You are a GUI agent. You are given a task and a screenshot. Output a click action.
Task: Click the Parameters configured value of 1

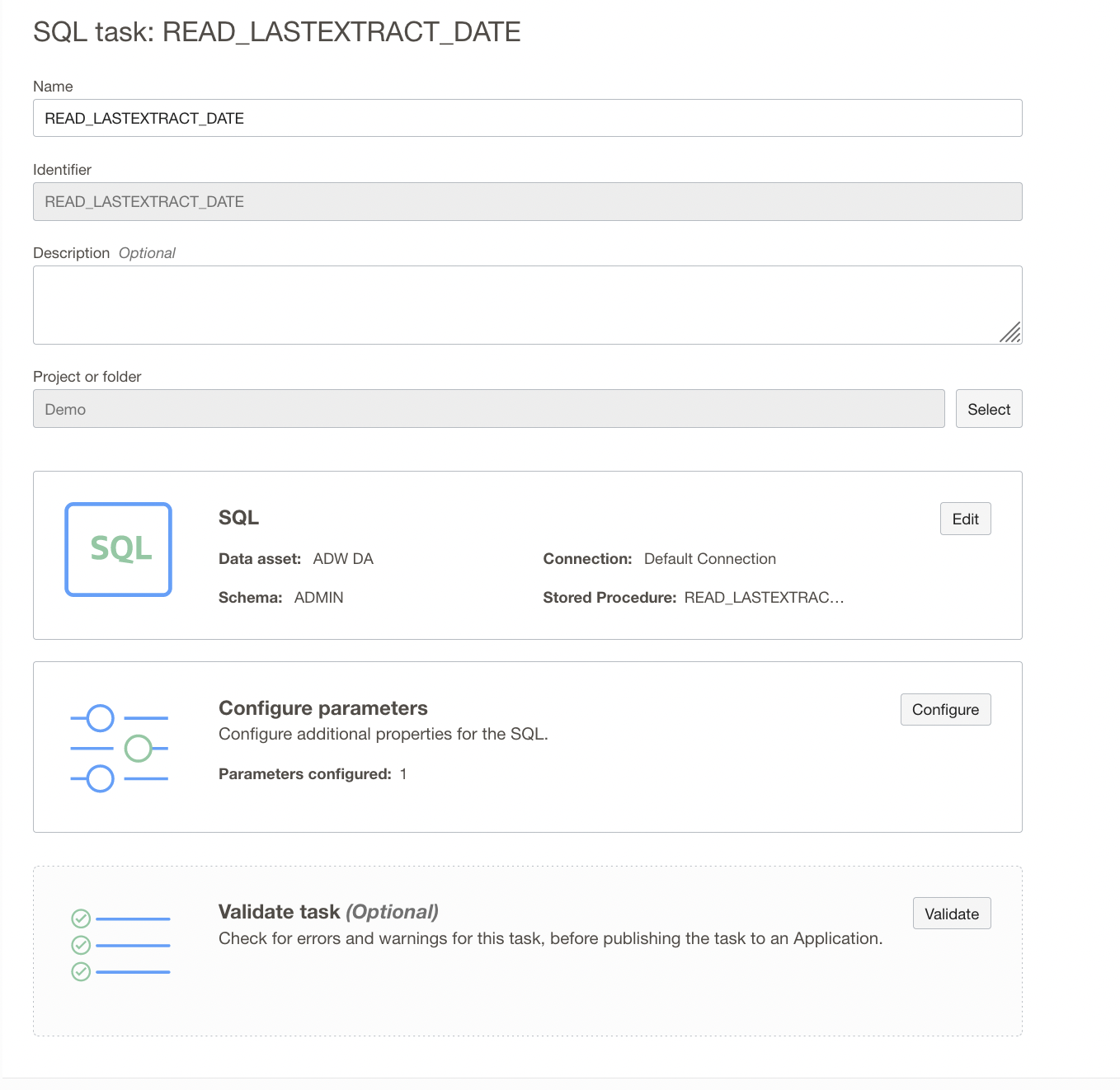(403, 773)
